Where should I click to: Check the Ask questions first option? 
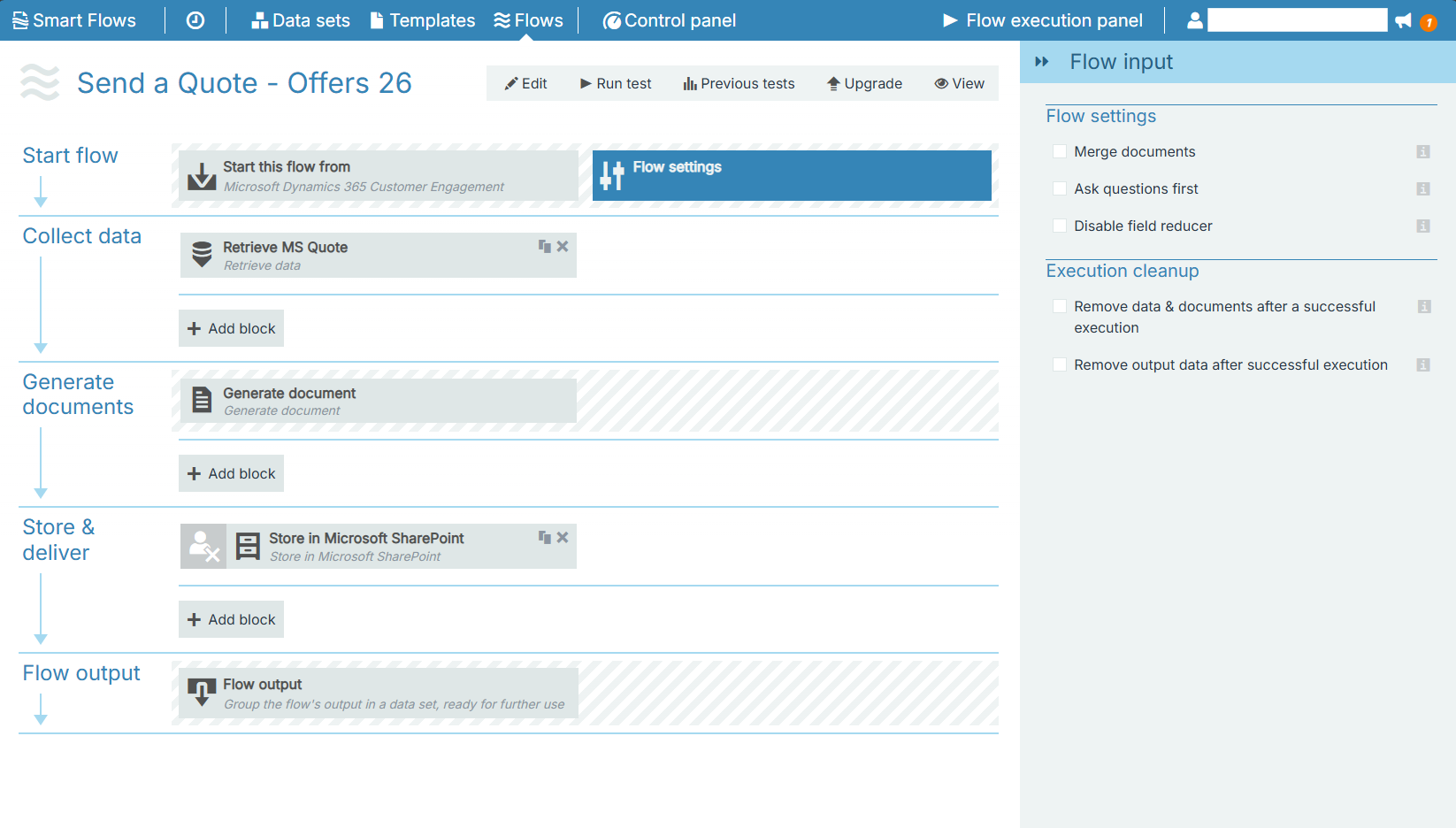[1060, 189]
